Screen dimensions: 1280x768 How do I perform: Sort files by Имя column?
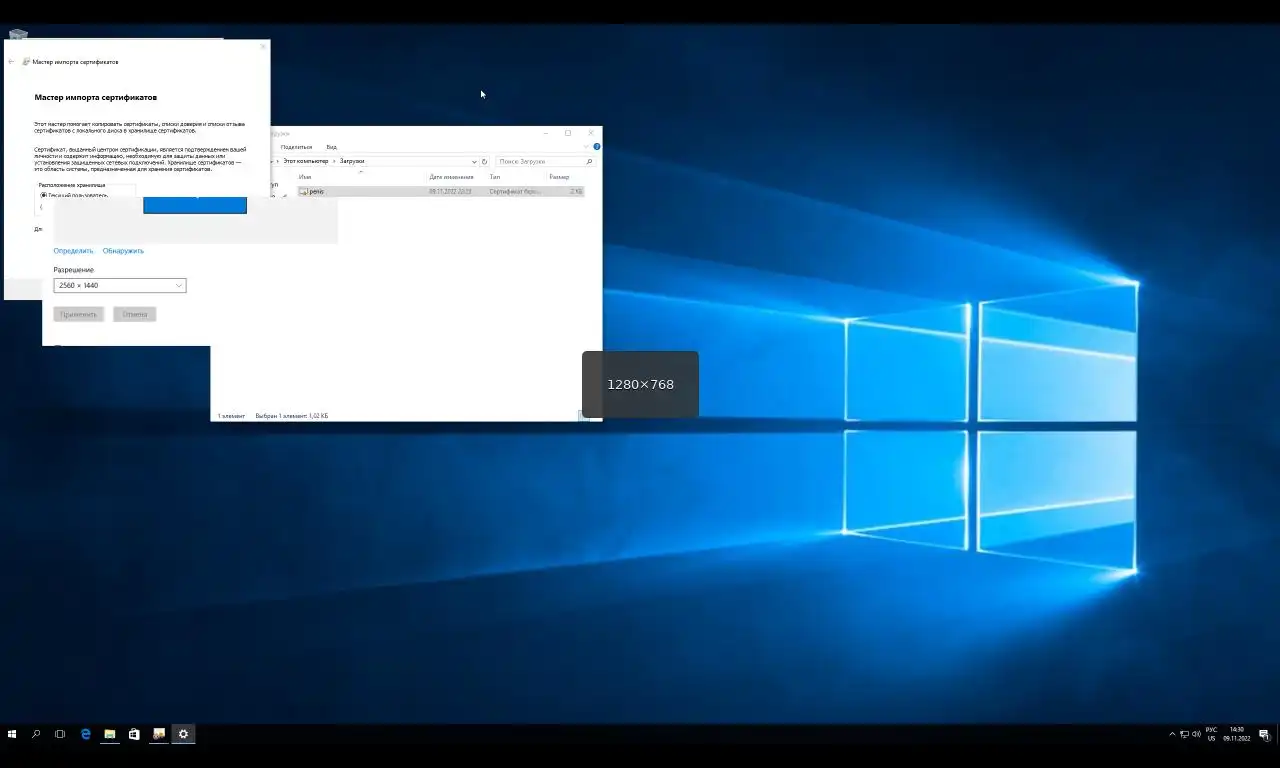tap(305, 177)
